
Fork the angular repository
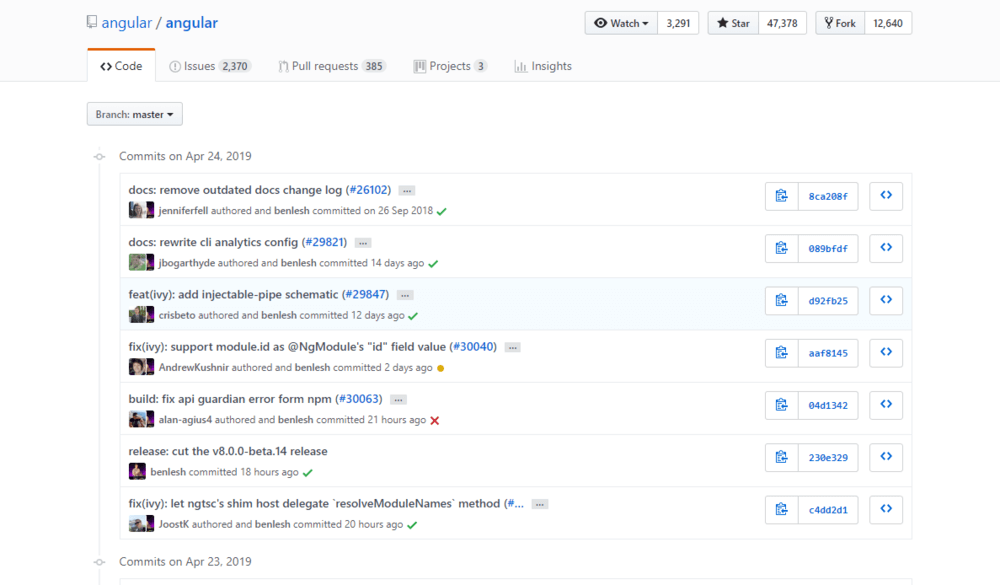[840, 23]
